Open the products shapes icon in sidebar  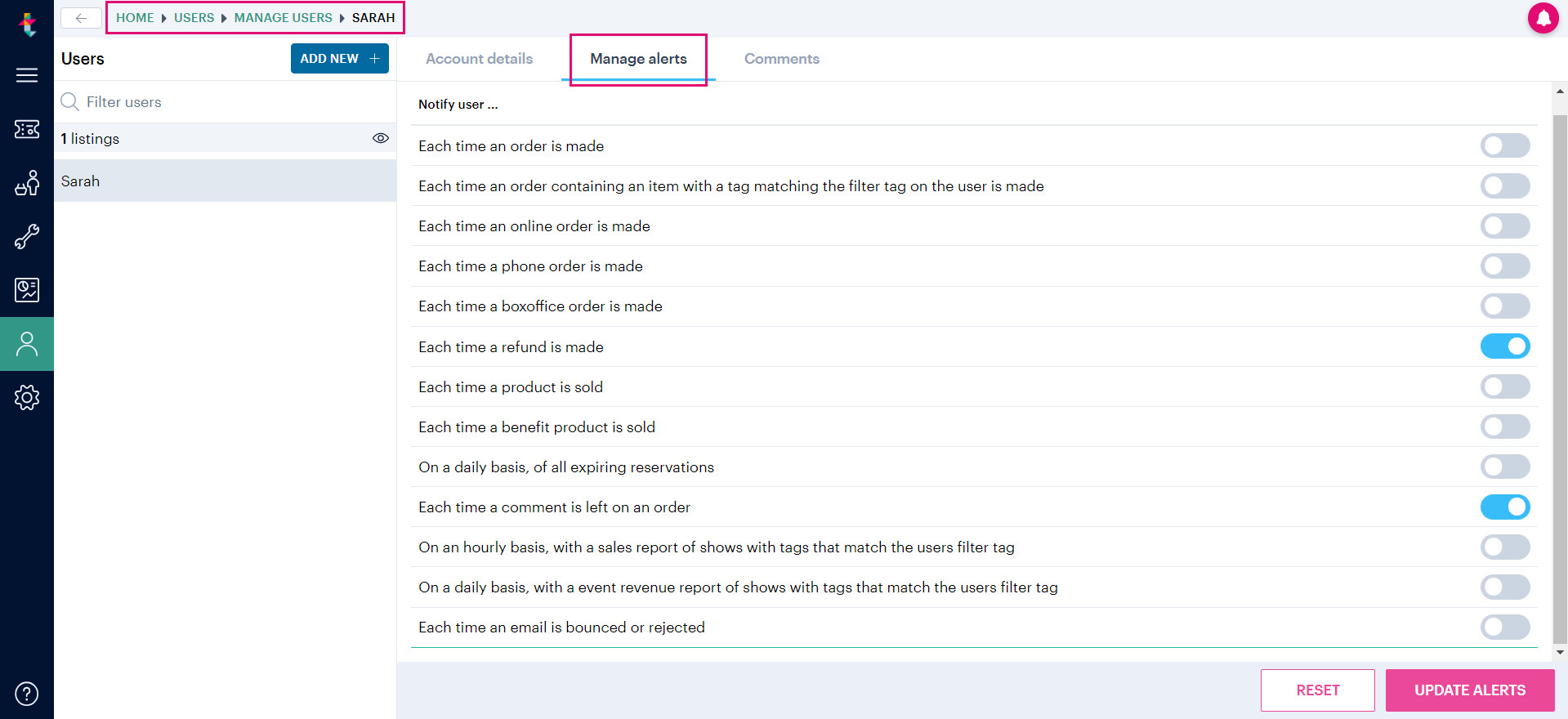pyautogui.click(x=27, y=183)
